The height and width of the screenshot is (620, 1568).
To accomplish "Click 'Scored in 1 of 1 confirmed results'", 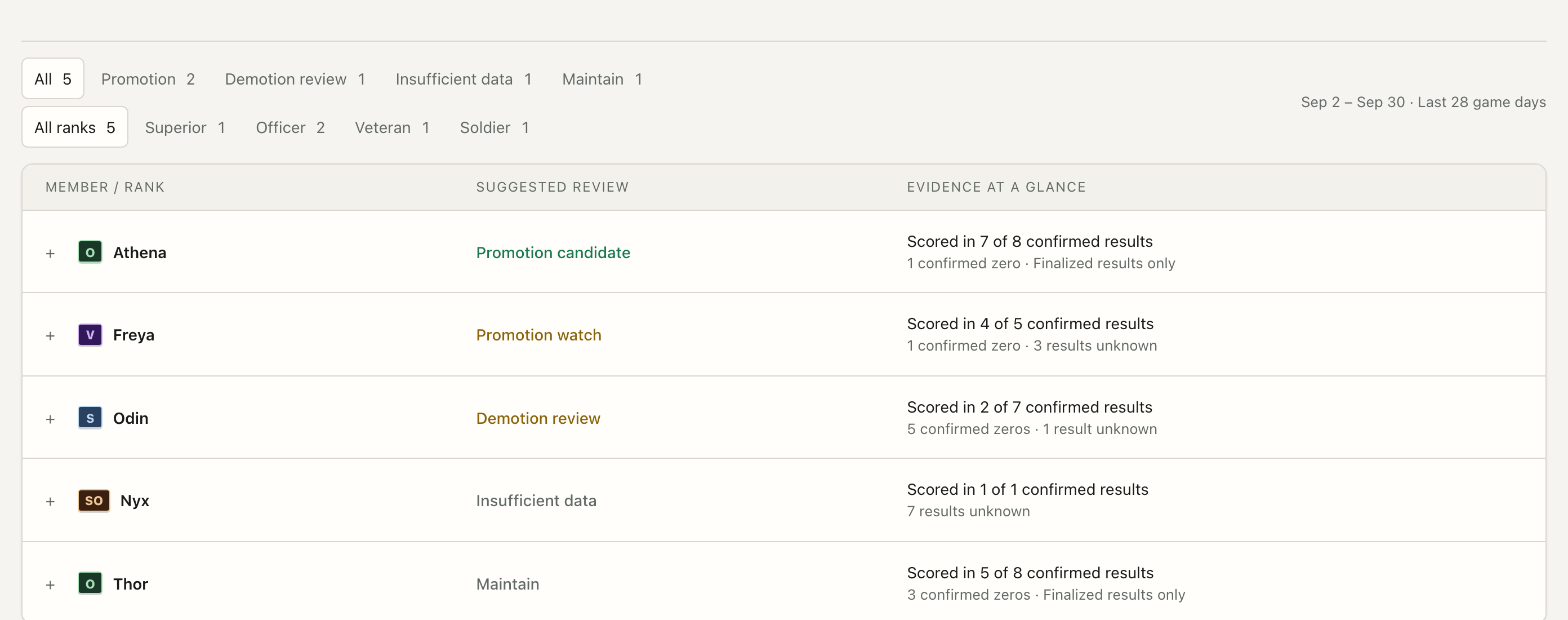I will click(1027, 489).
